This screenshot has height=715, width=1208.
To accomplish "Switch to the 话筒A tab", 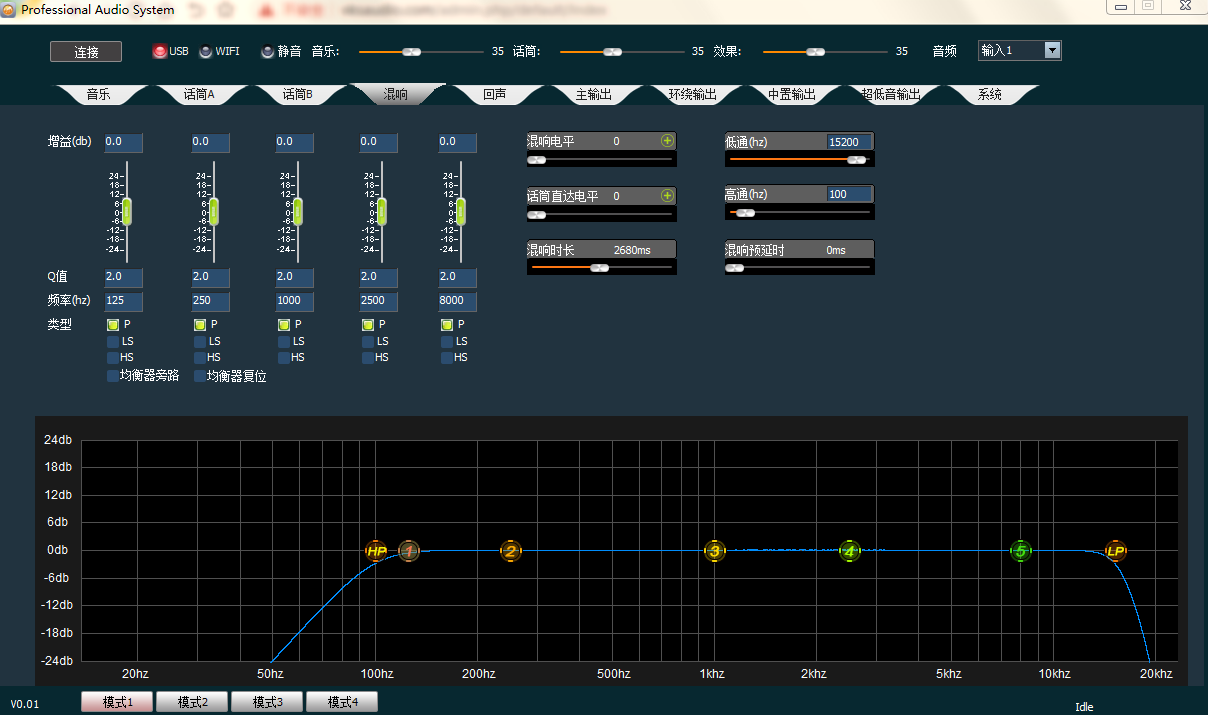I will pos(199,95).
